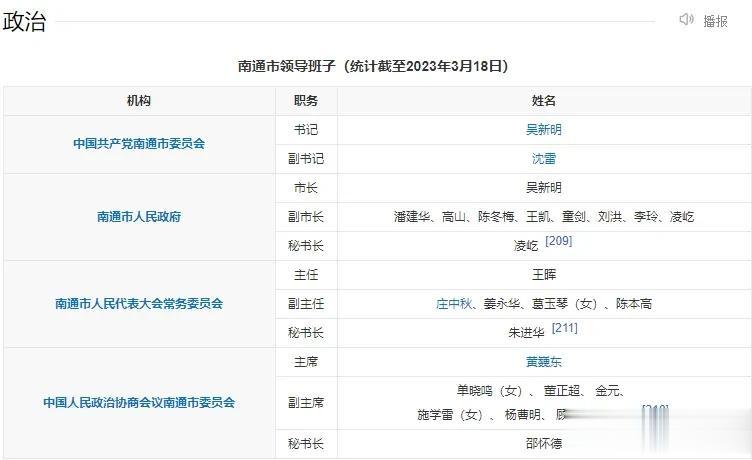Image resolution: width=752 pixels, height=460 pixels.
Task: Click the name 葛玉琴（女） in the 副主任 row
Action: [564, 304]
